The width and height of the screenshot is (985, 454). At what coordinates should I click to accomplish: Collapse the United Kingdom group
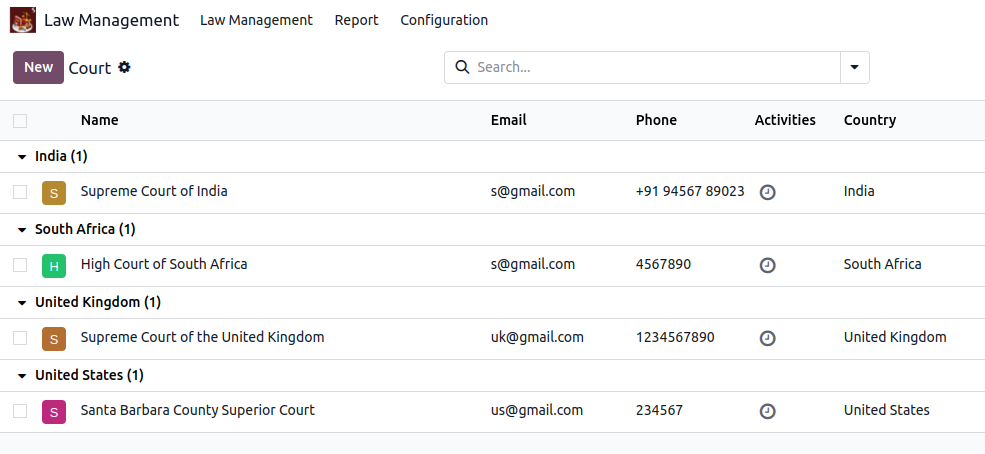(x=22, y=303)
